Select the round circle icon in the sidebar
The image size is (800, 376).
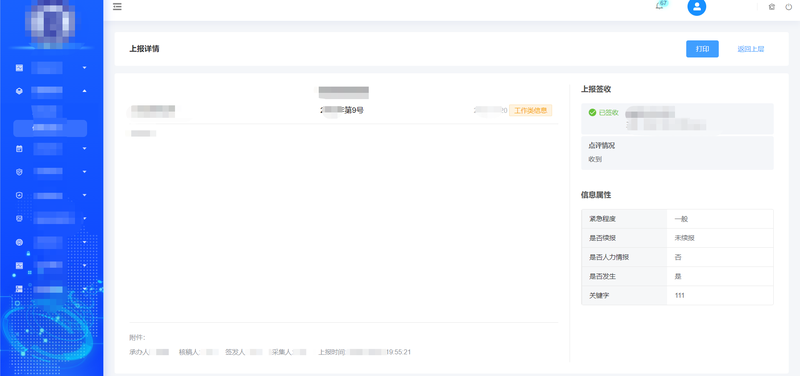[x=19, y=242]
